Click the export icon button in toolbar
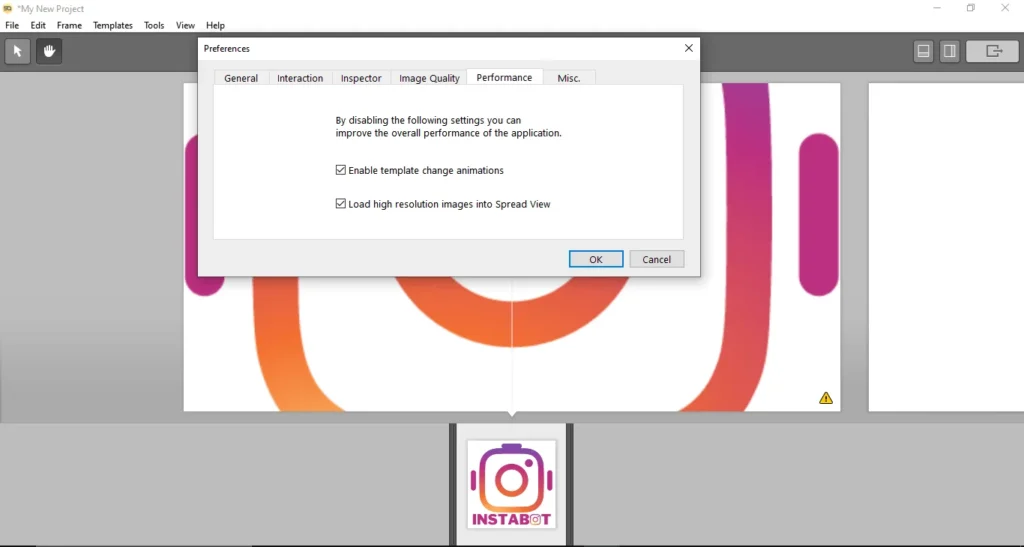This screenshot has width=1024, height=547. [x=992, y=51]
